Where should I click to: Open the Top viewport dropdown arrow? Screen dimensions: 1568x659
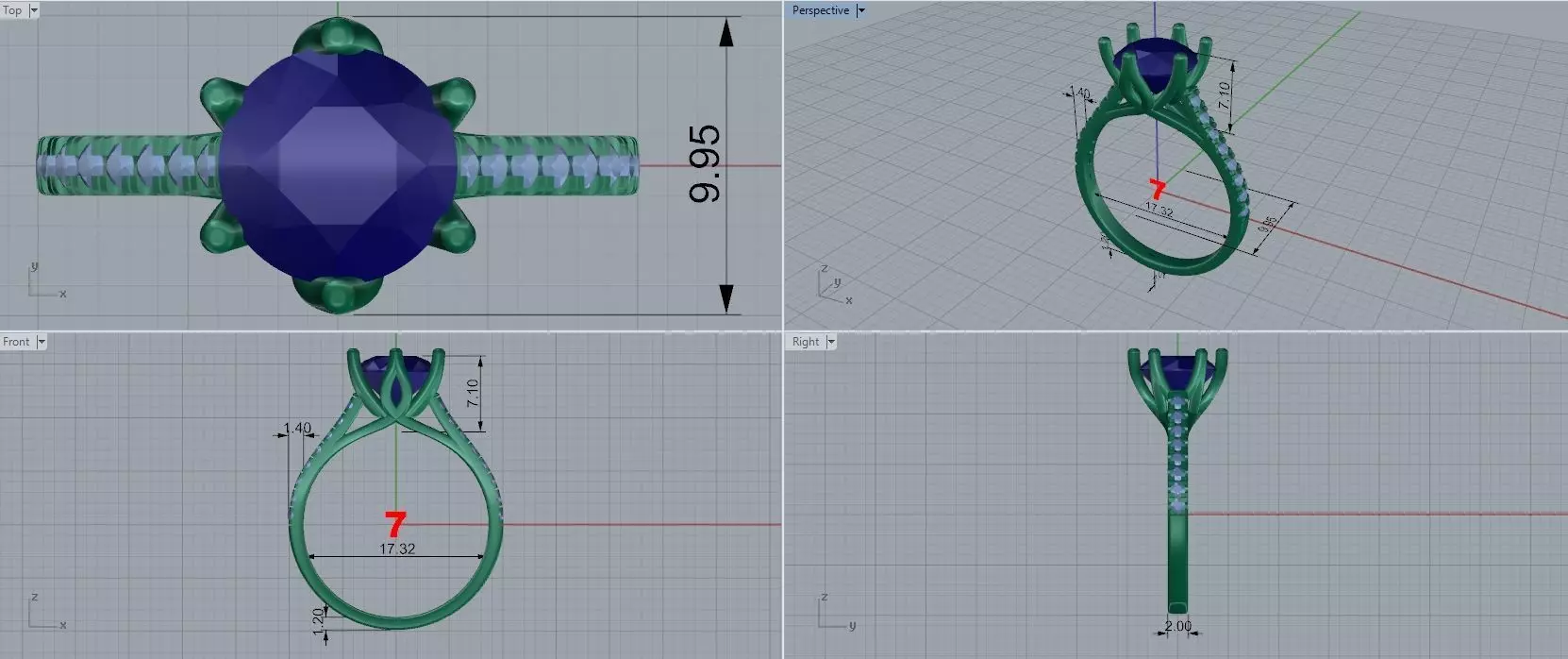click(34, 10)
